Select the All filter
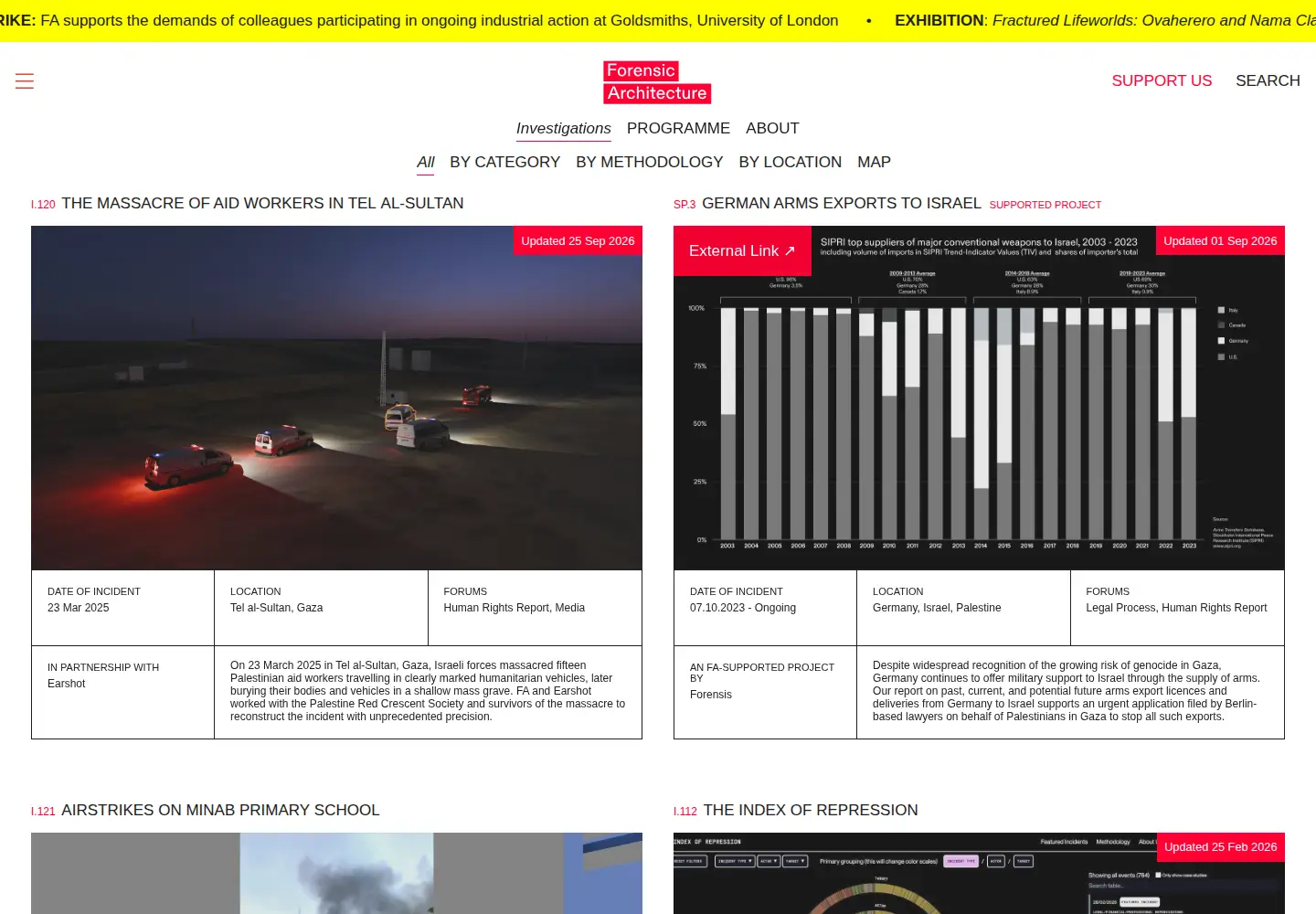 [x=426, y=163]
